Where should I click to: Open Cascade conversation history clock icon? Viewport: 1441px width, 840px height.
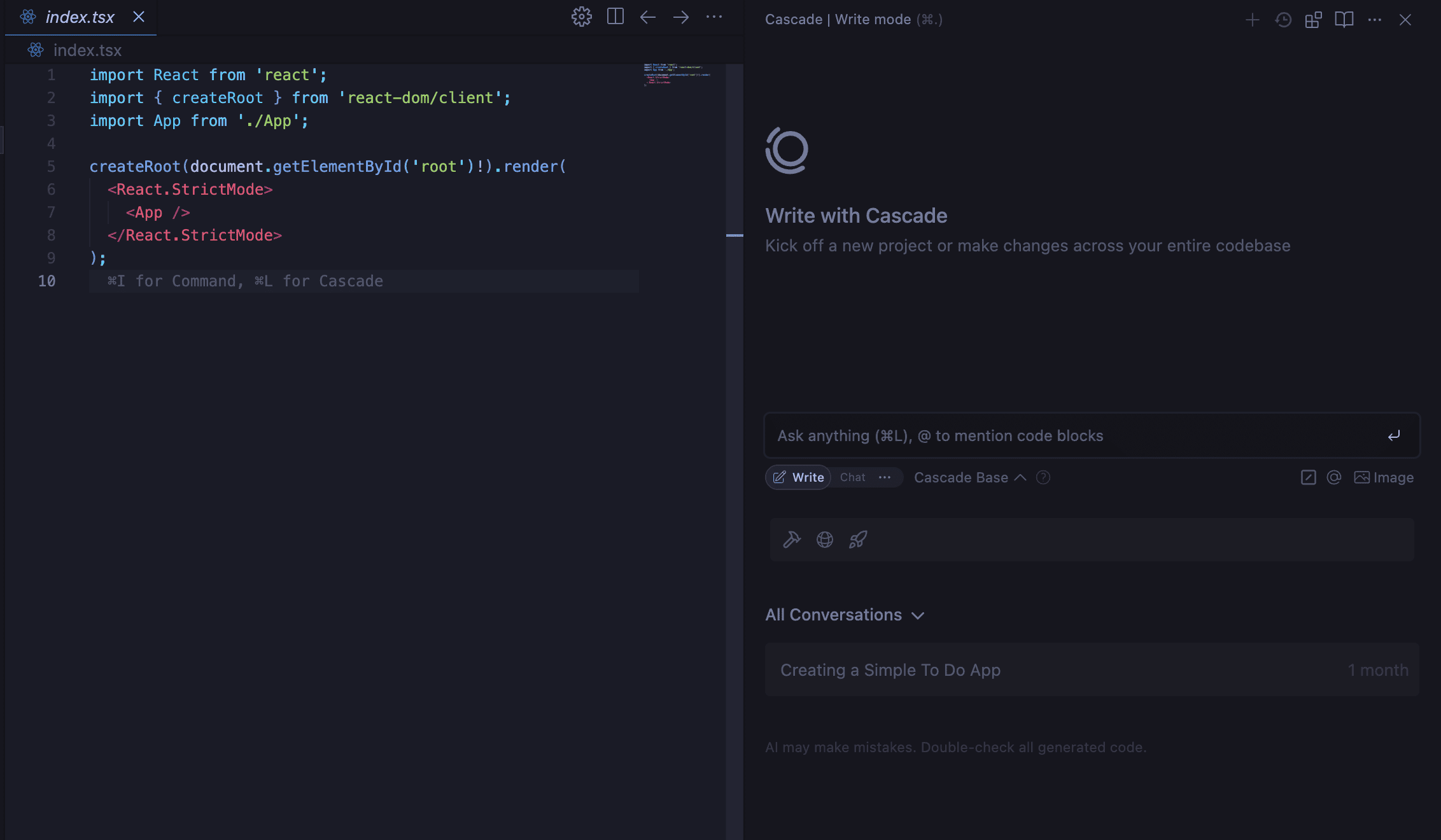click(x=1283, y=20)
